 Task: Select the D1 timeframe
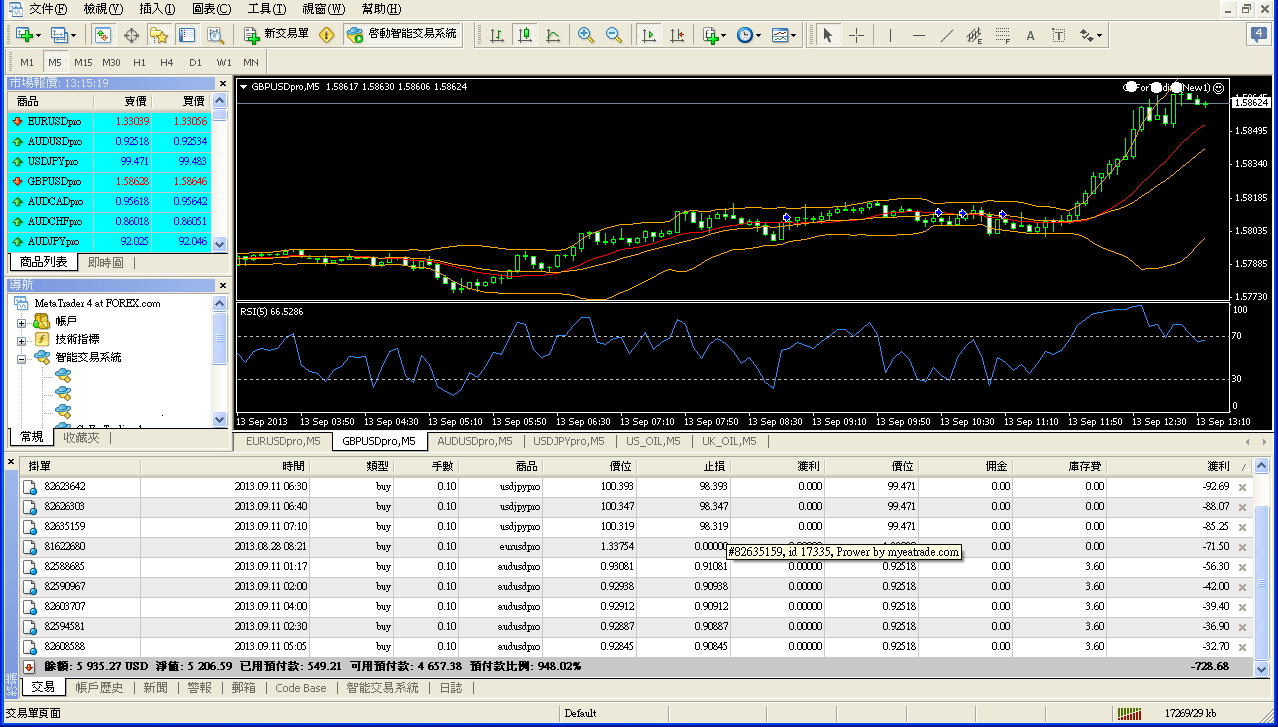pyautogui.click(x=195, y=62)
